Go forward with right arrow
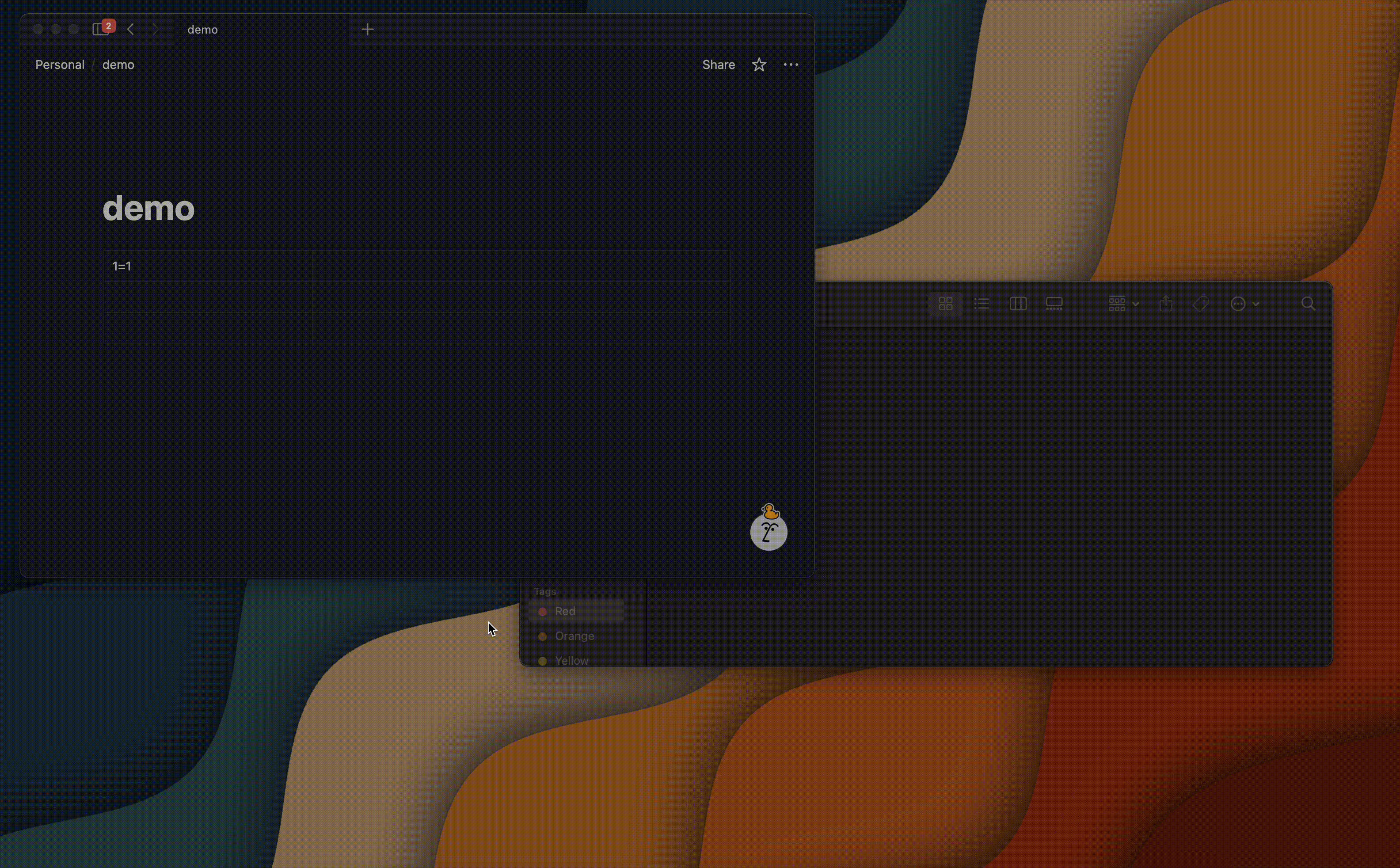Viewport: 1400px width, 868px height. 156,29
